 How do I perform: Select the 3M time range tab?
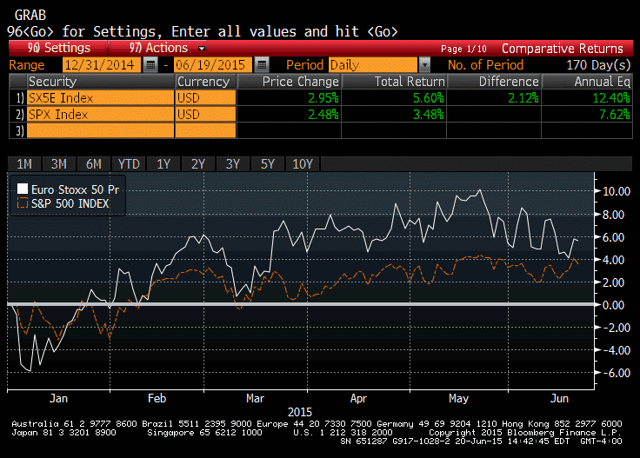[x=59, y=164]
